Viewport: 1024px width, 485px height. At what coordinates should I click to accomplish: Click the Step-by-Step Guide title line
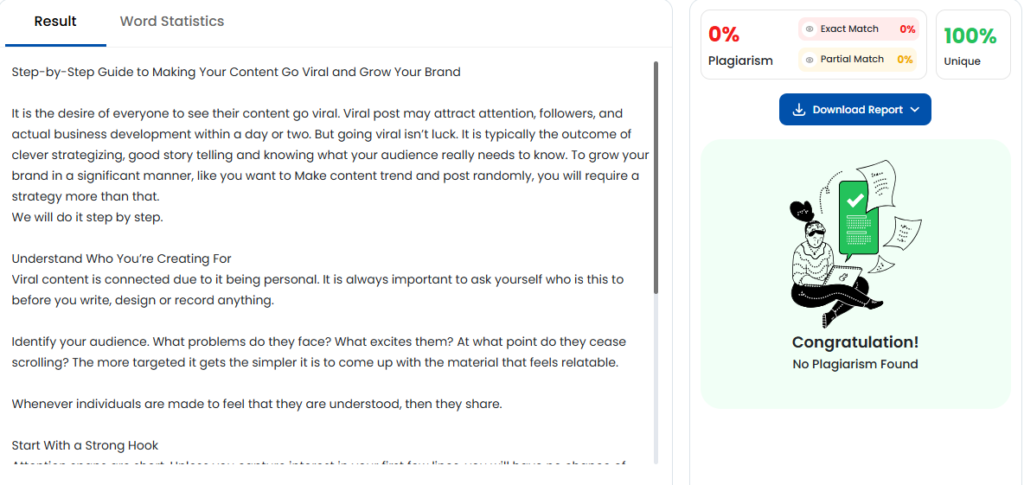(236, 72)
